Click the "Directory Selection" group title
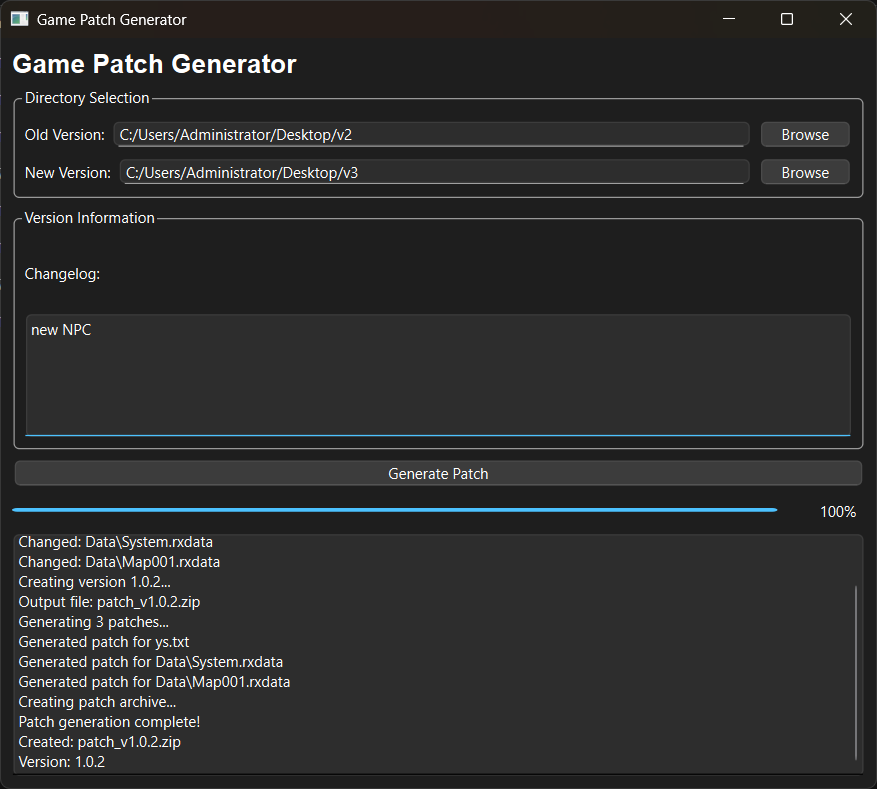Image resolution: width=877 pixels, height=789 pixels. (87, 98)
